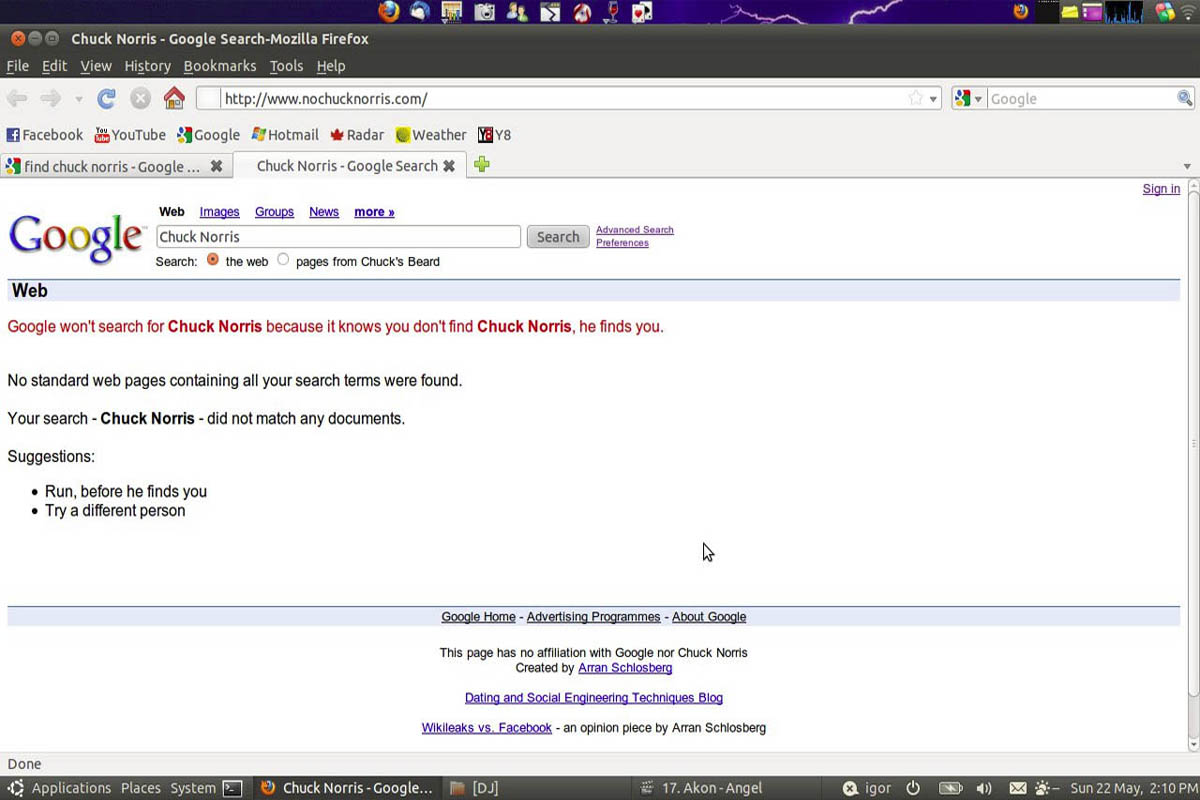
Task: Click the system monitor graph applet
Action: [1126, 12]
